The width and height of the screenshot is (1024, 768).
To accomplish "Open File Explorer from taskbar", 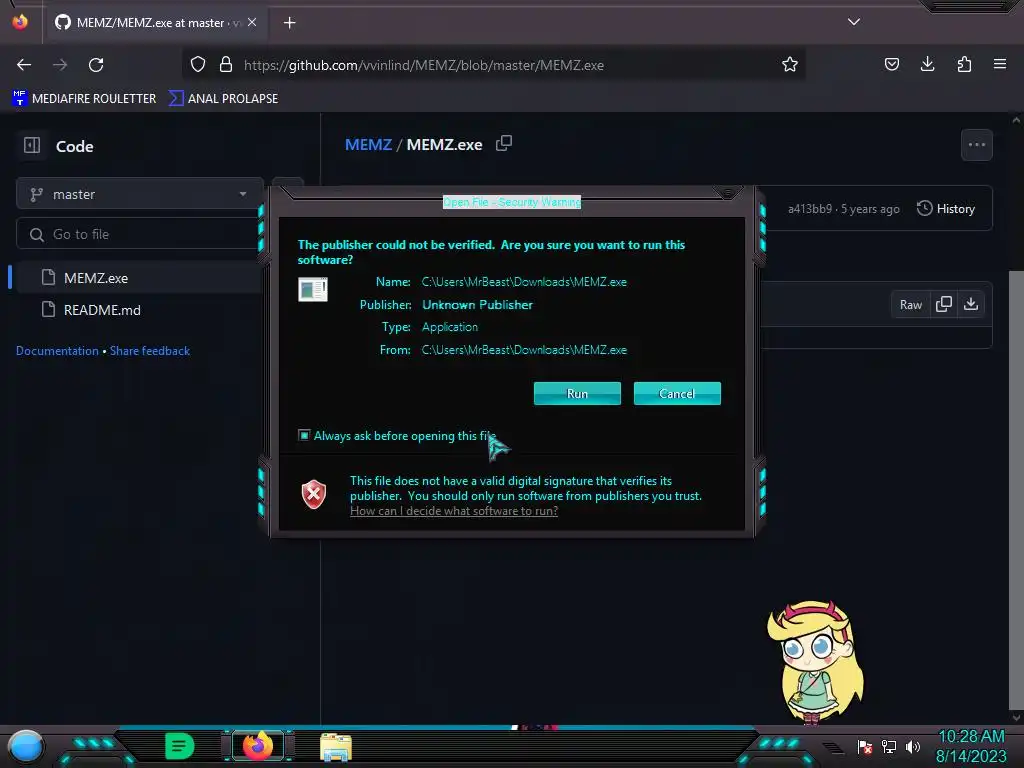I will (x=336, y=747).
